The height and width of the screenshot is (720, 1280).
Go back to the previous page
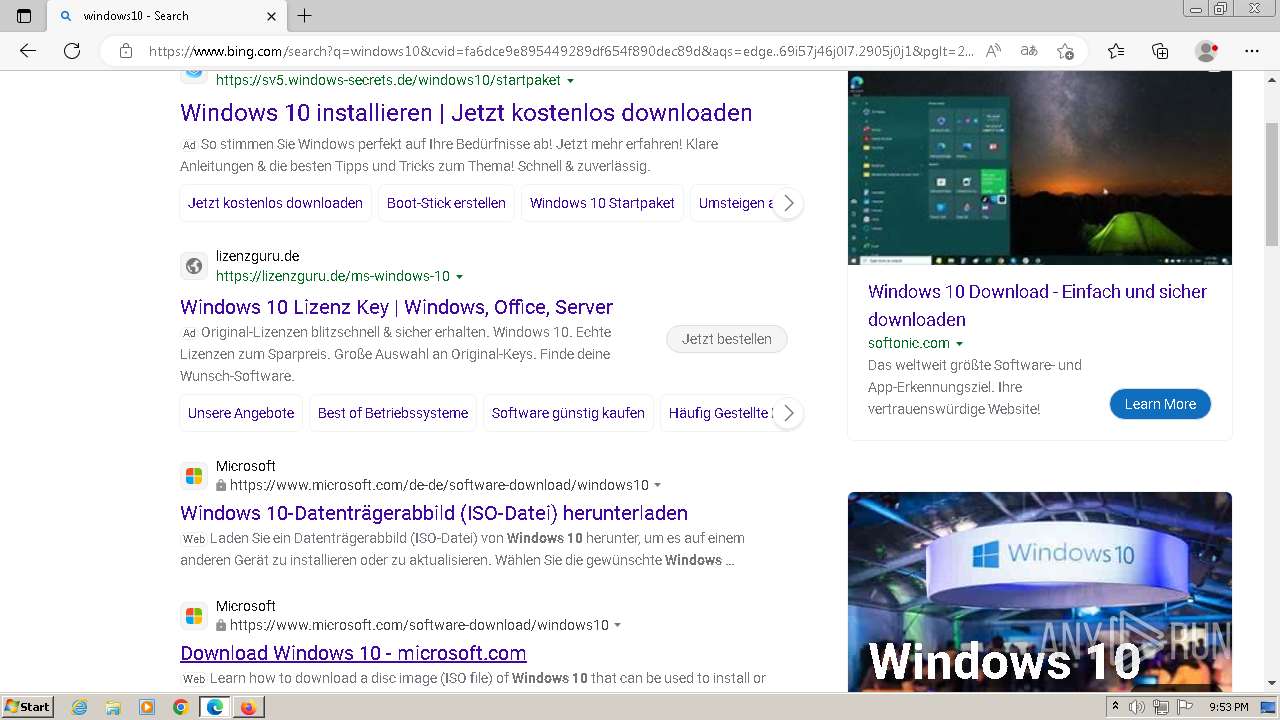[x=28, y=51]
